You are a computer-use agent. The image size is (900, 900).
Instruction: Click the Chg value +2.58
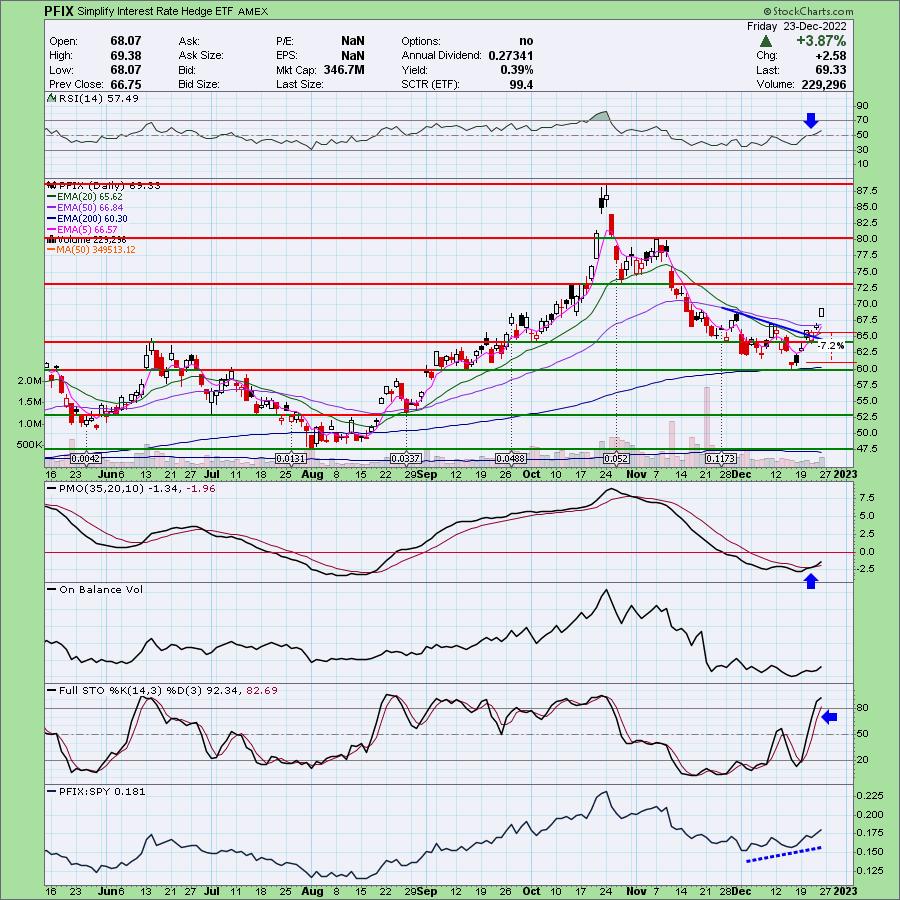click(831, 56)
